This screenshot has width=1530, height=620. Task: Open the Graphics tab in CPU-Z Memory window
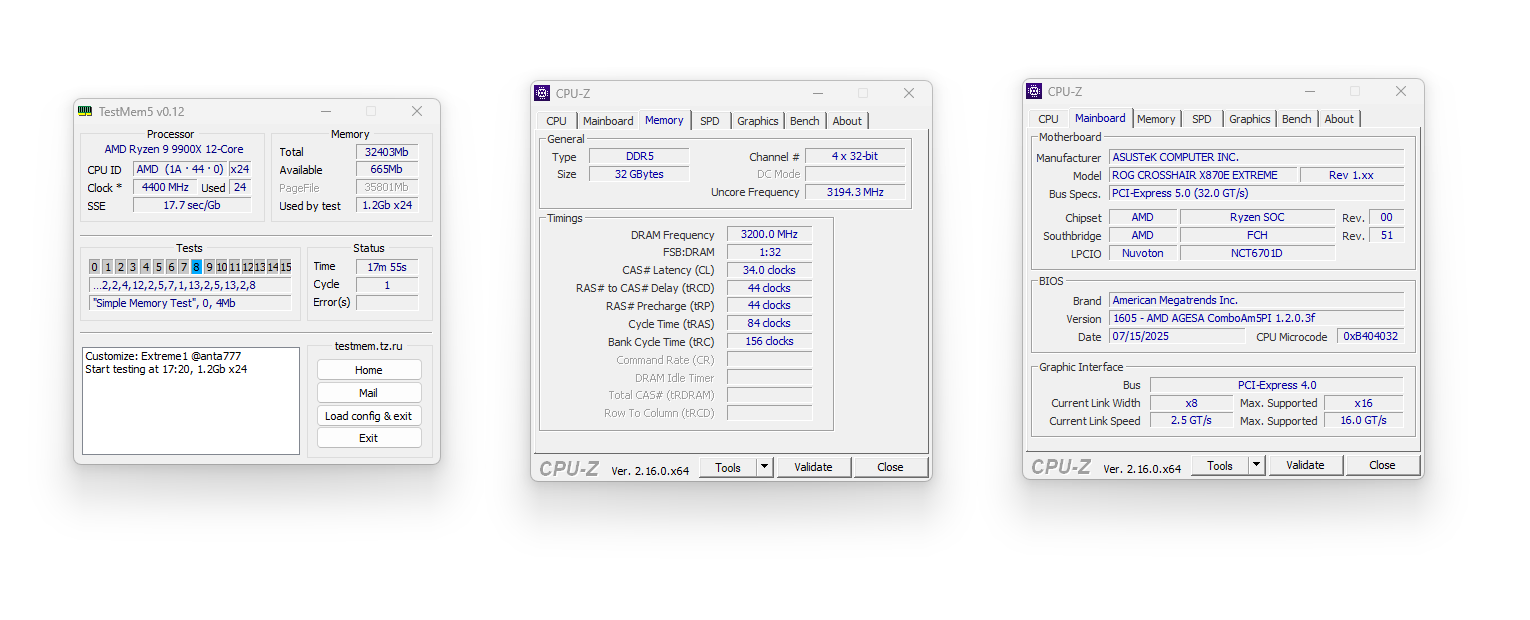(x=757, y=121)
